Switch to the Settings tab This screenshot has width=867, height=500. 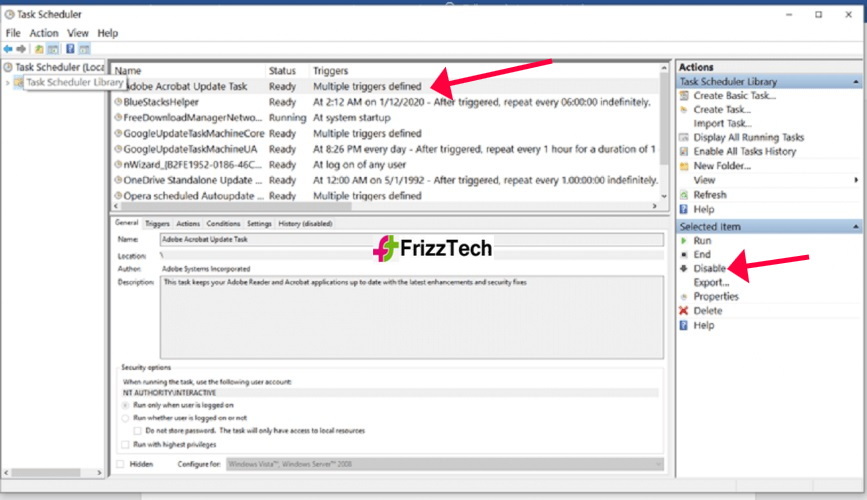(x=259, y=223)
